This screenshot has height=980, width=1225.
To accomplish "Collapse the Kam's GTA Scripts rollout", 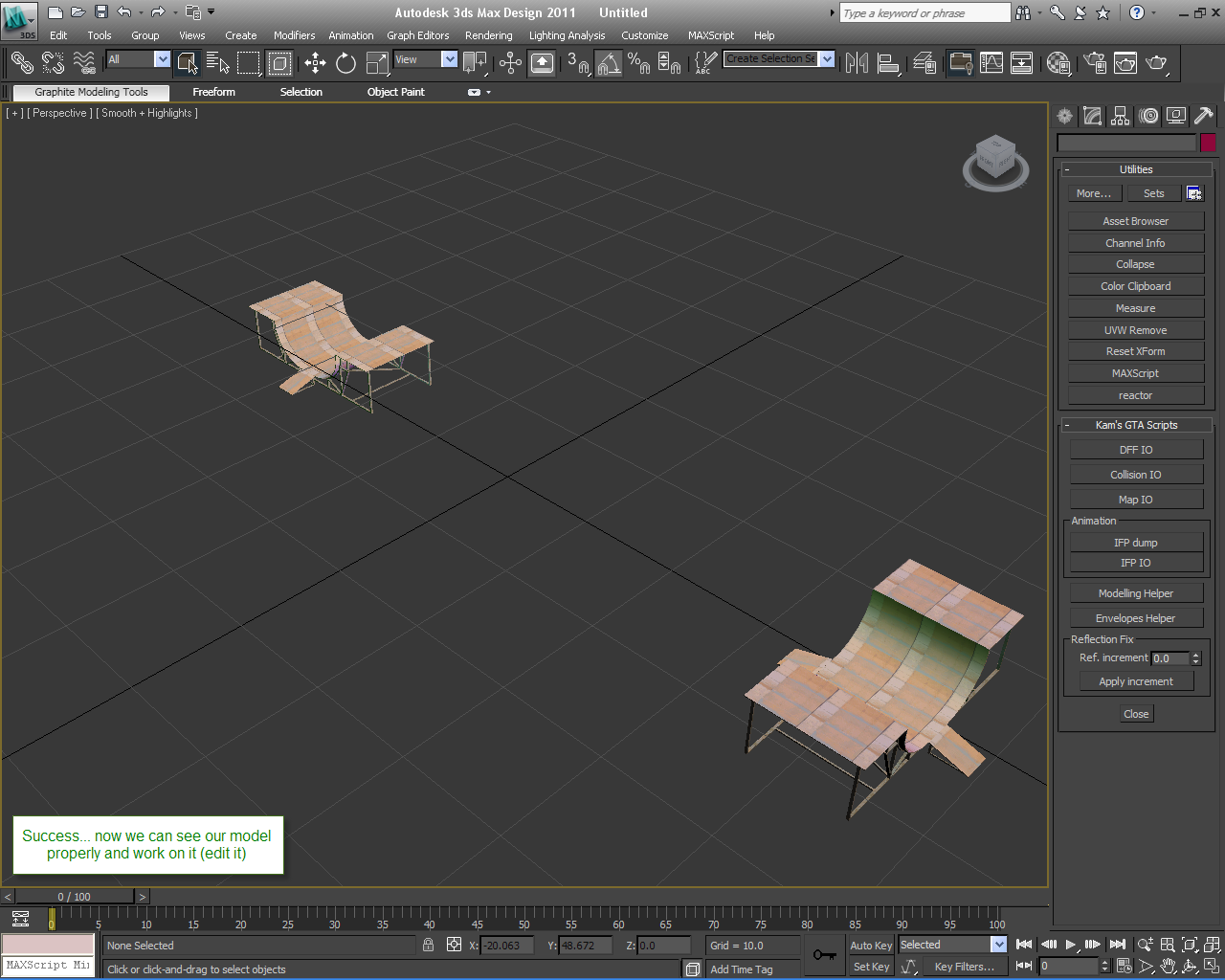I will click(x=1136, y=425).
